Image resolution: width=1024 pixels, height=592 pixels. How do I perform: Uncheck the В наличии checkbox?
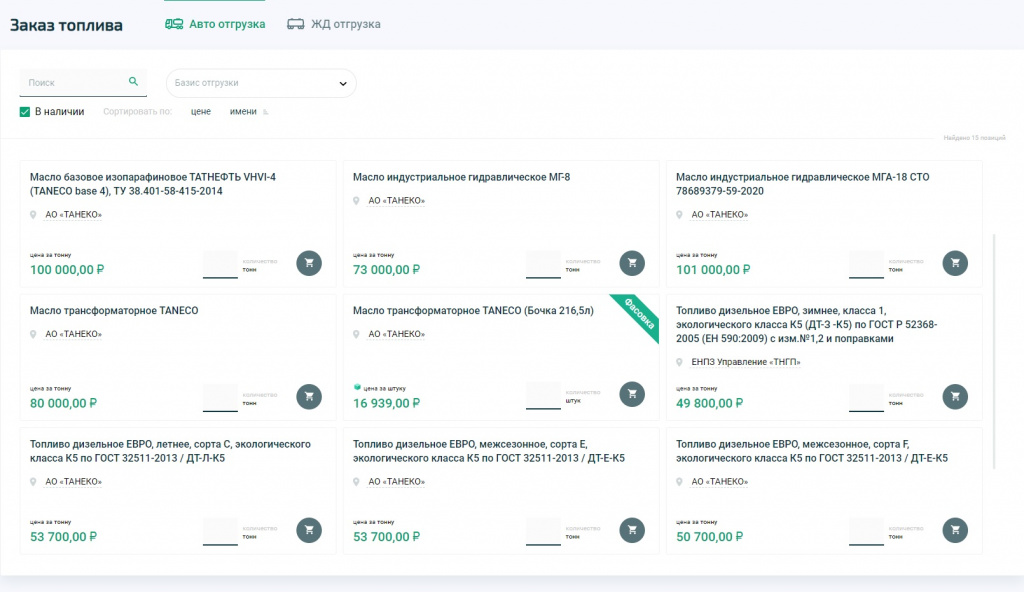25,112
